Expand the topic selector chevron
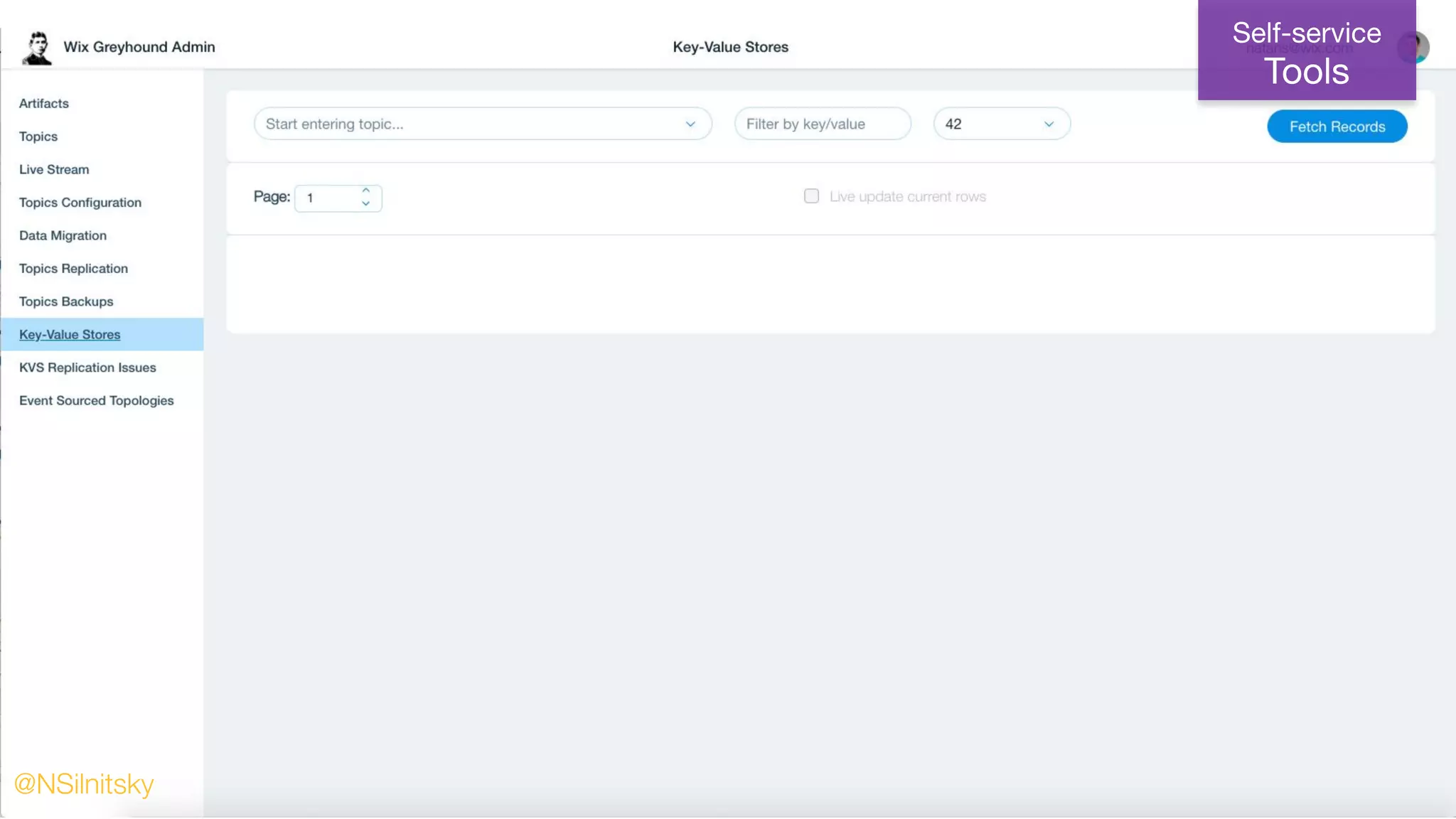Image resolution: width=1456 pixels, height=819 pixels. coord(690,124)
